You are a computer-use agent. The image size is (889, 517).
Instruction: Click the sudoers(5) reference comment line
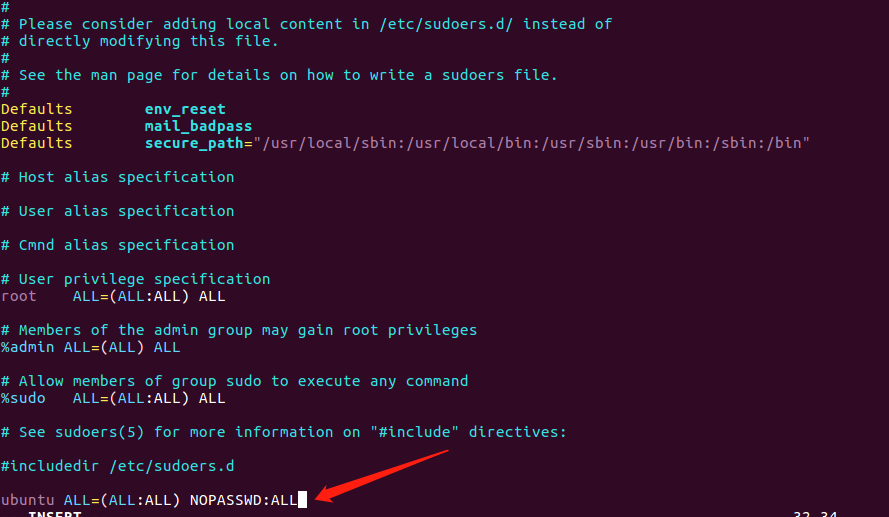(283, 432)
